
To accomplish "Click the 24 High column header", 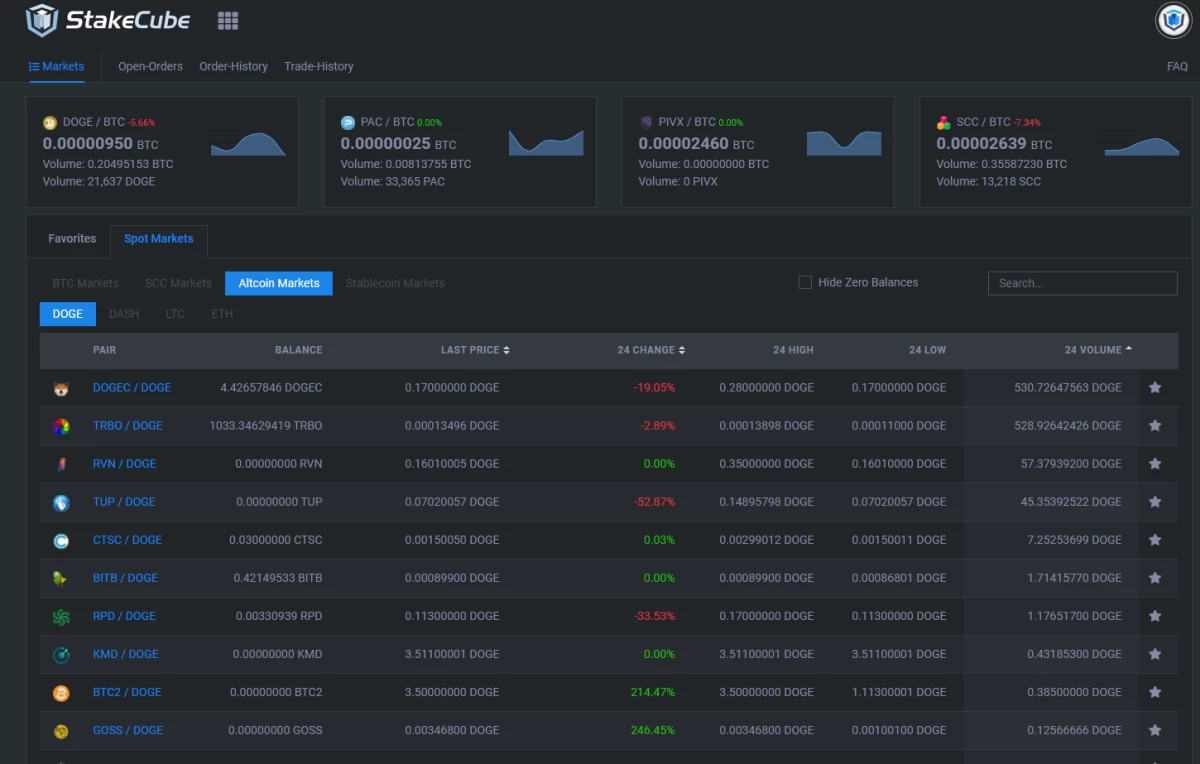I will pos(793,350).
